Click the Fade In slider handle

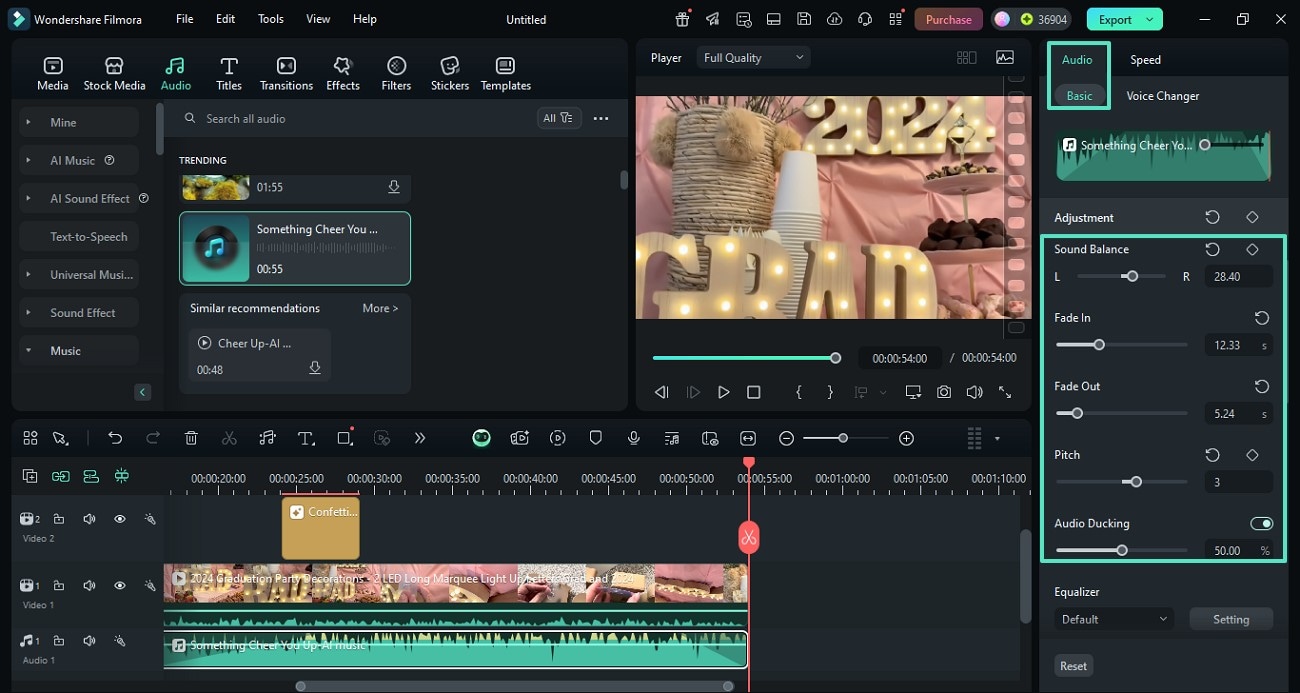click(1099, 345)
